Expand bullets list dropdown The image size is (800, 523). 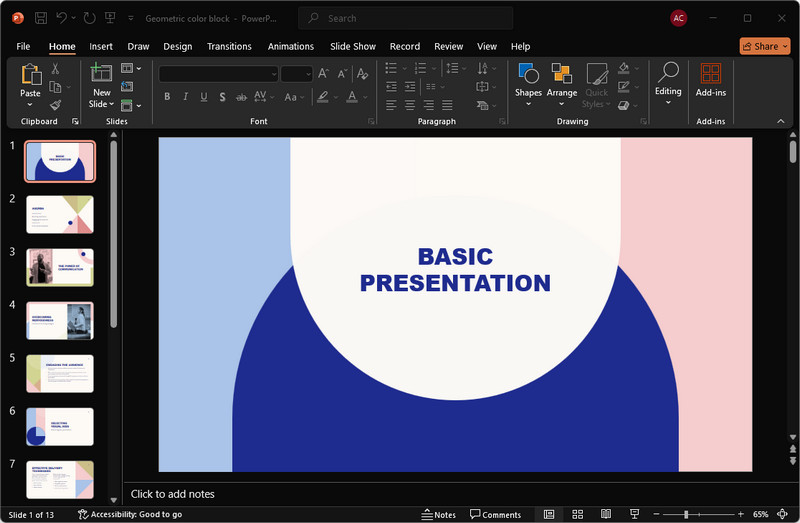pyautogui.click(x=404, y=68)
